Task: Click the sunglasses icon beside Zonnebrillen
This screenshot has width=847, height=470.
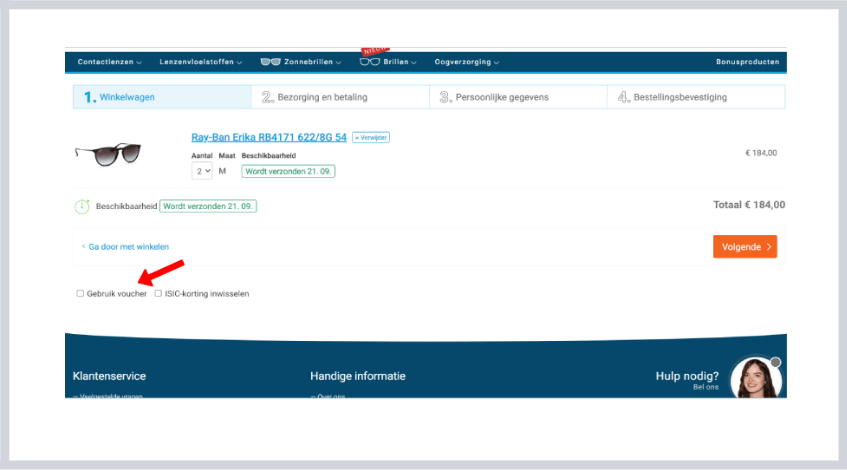Action: click(270, 62)
